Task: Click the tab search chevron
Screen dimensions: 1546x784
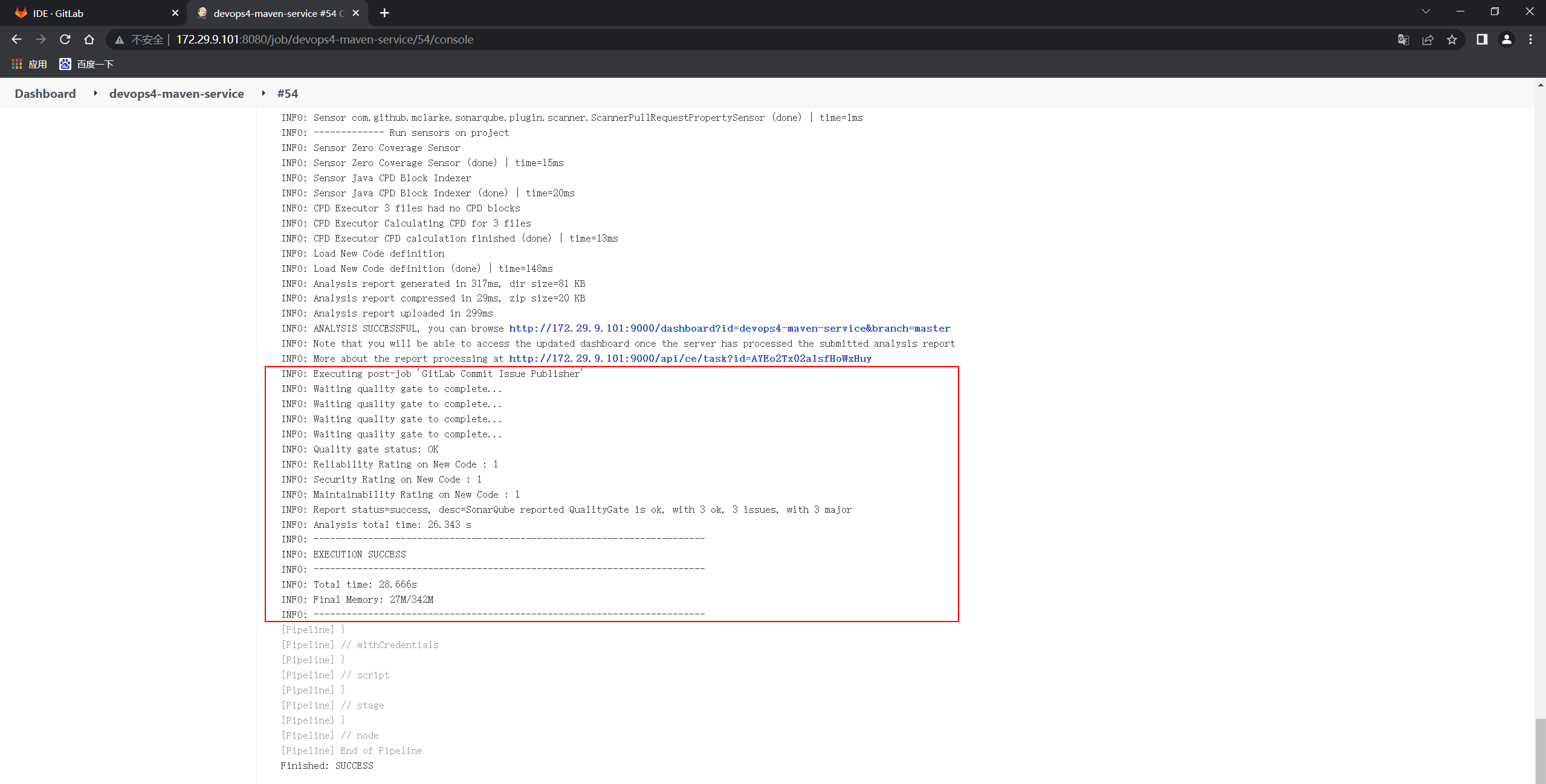Action: pos(1426,11)
